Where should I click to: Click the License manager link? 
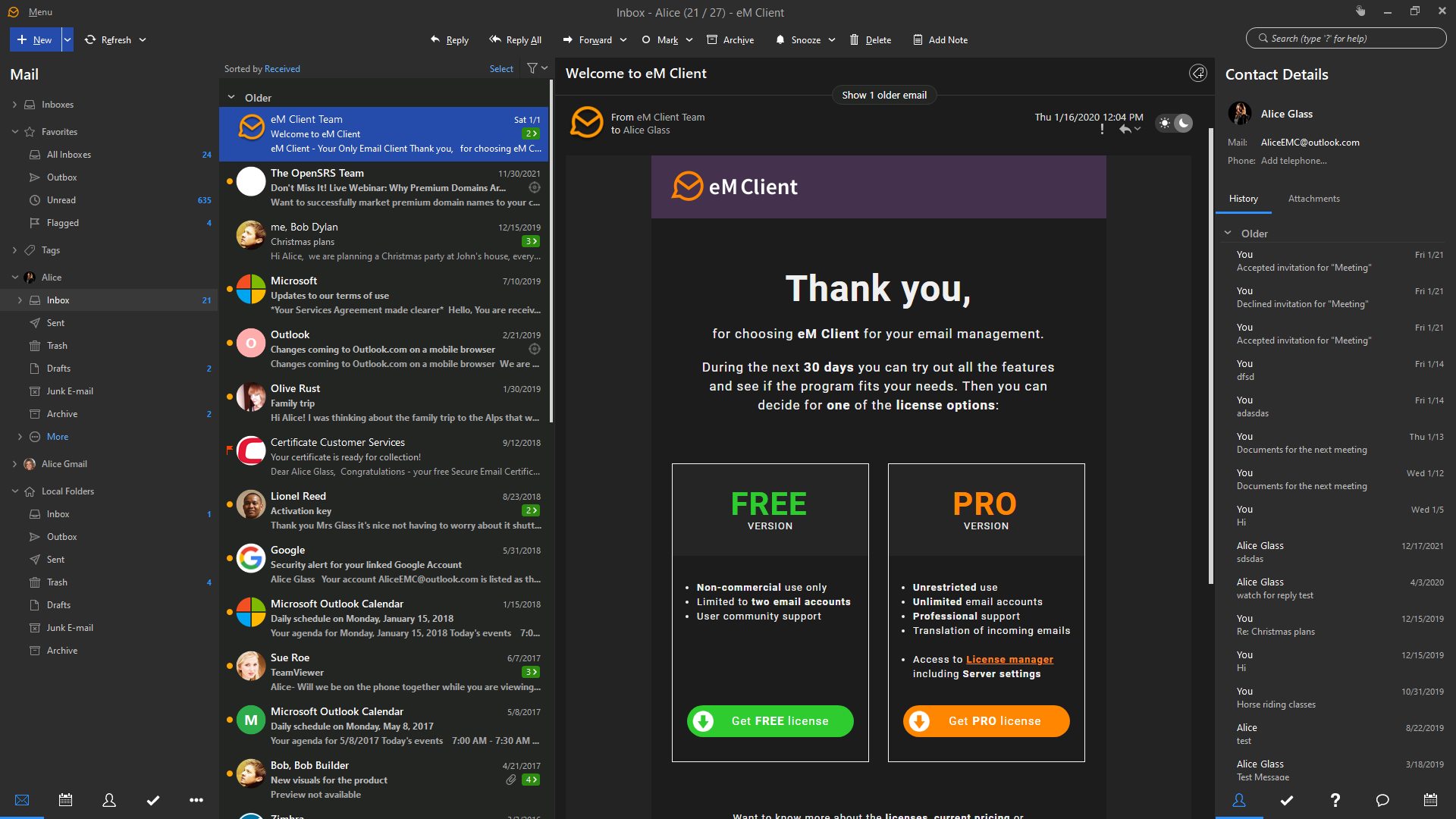click(1009, 660)
